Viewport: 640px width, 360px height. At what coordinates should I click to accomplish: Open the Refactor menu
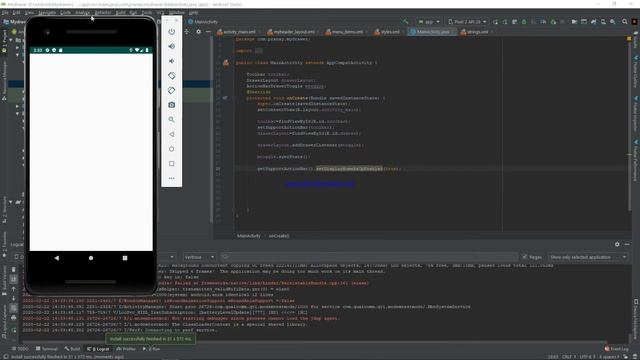103,13
